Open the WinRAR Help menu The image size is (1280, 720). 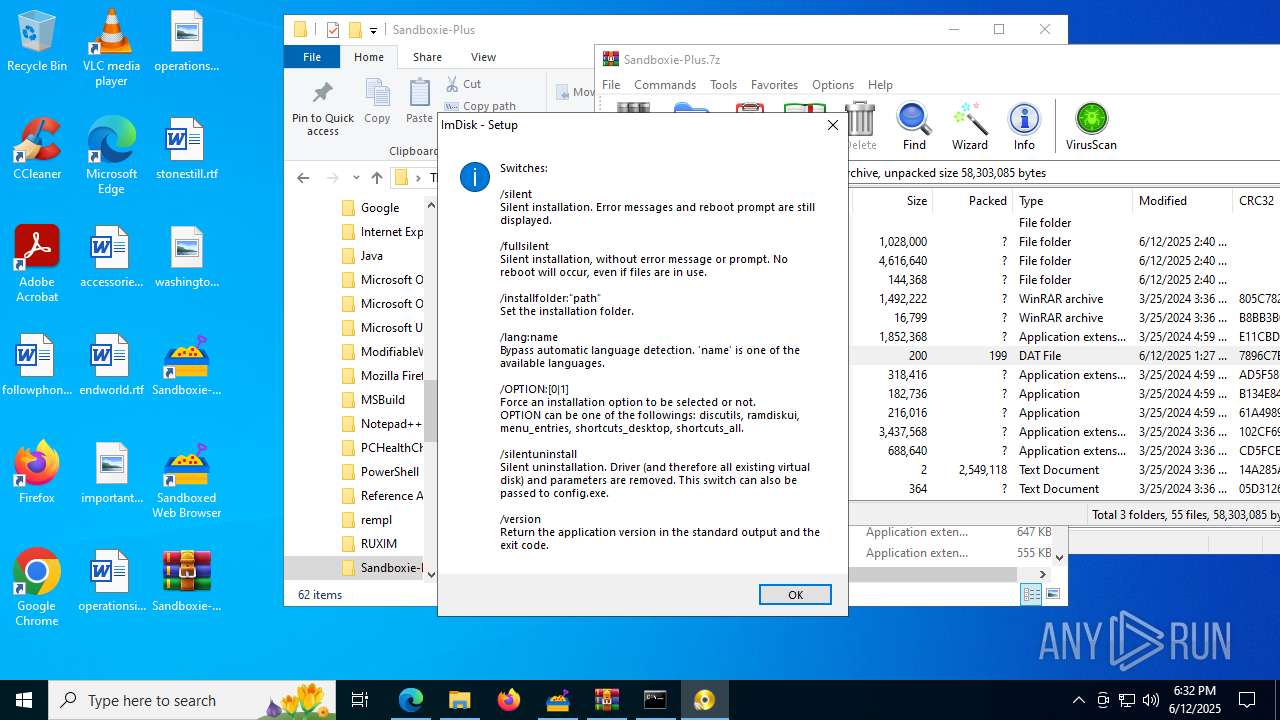coord(880,84)
